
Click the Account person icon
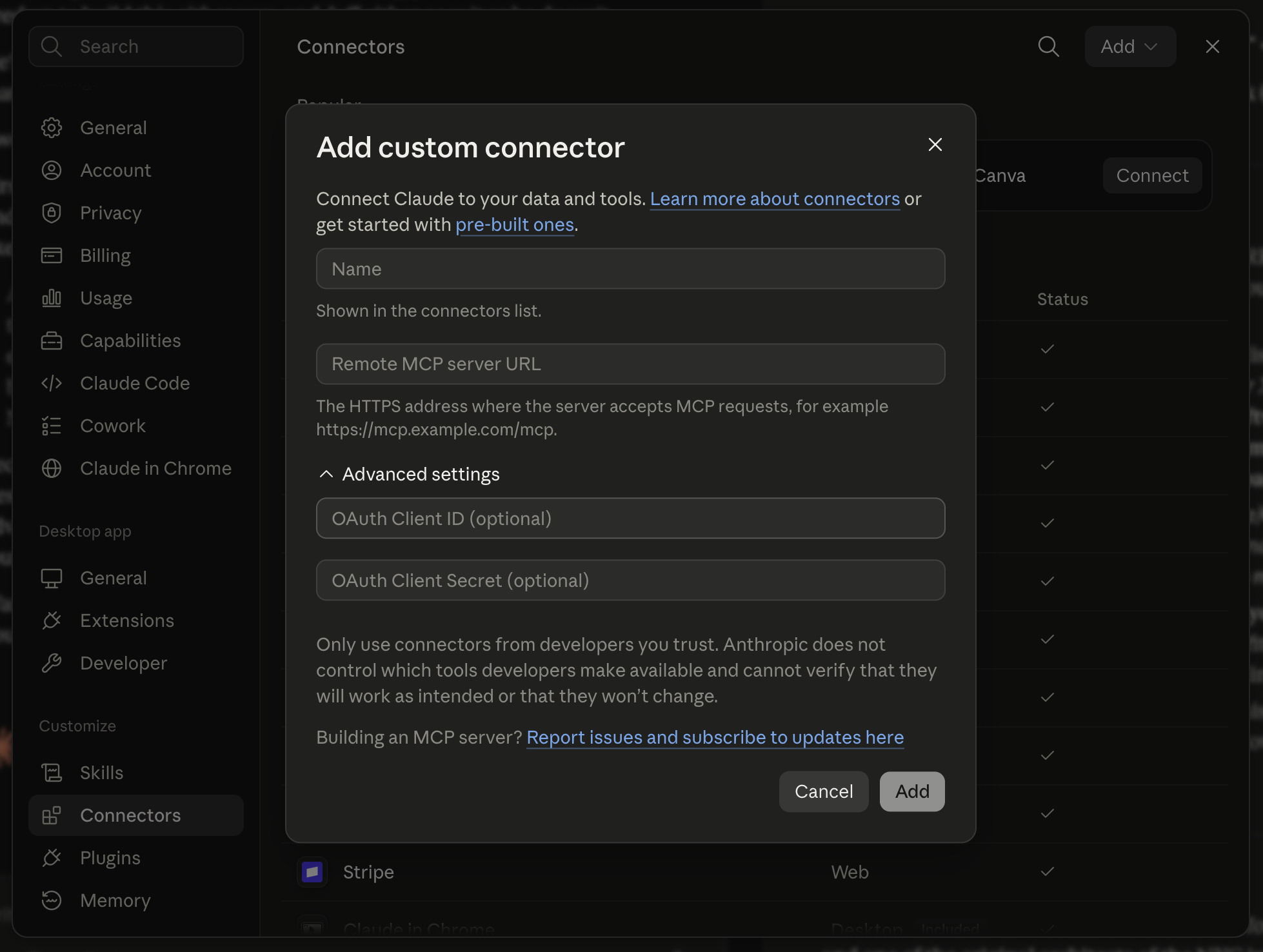[52, 170]
